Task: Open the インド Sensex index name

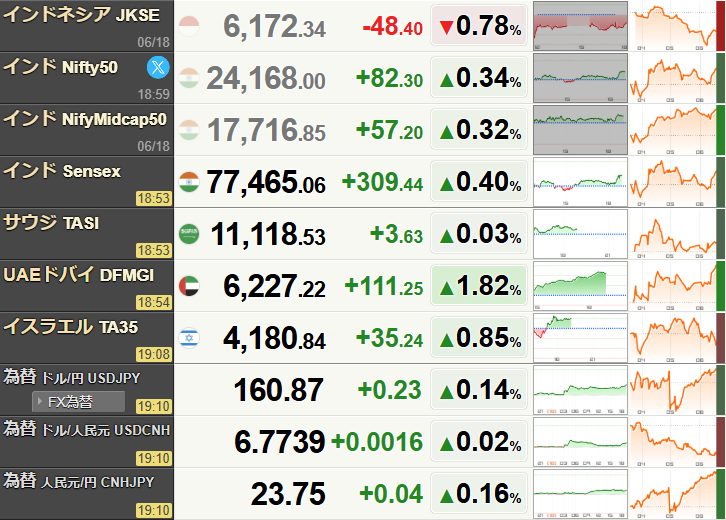Action: [62, 170]
